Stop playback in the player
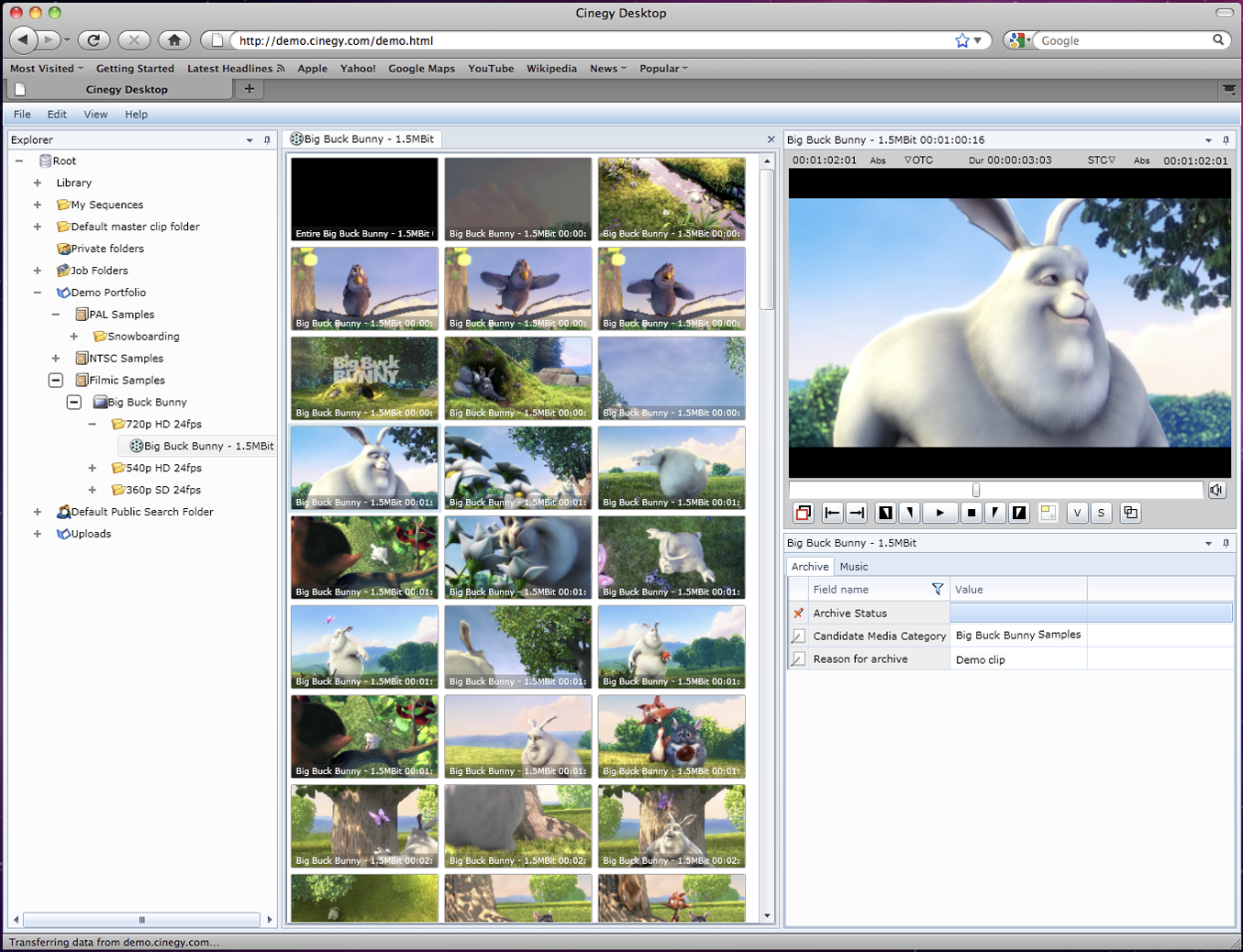The image size is (1243, 952). click(971, 513)
